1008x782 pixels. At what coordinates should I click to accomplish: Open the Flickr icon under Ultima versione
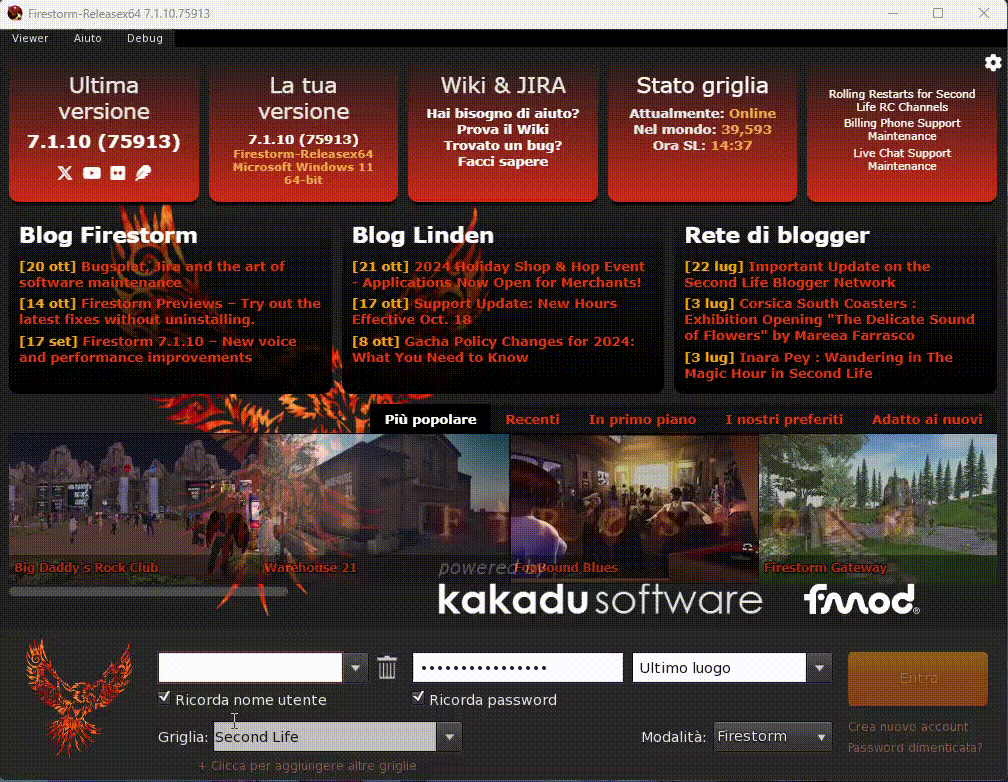118,173
